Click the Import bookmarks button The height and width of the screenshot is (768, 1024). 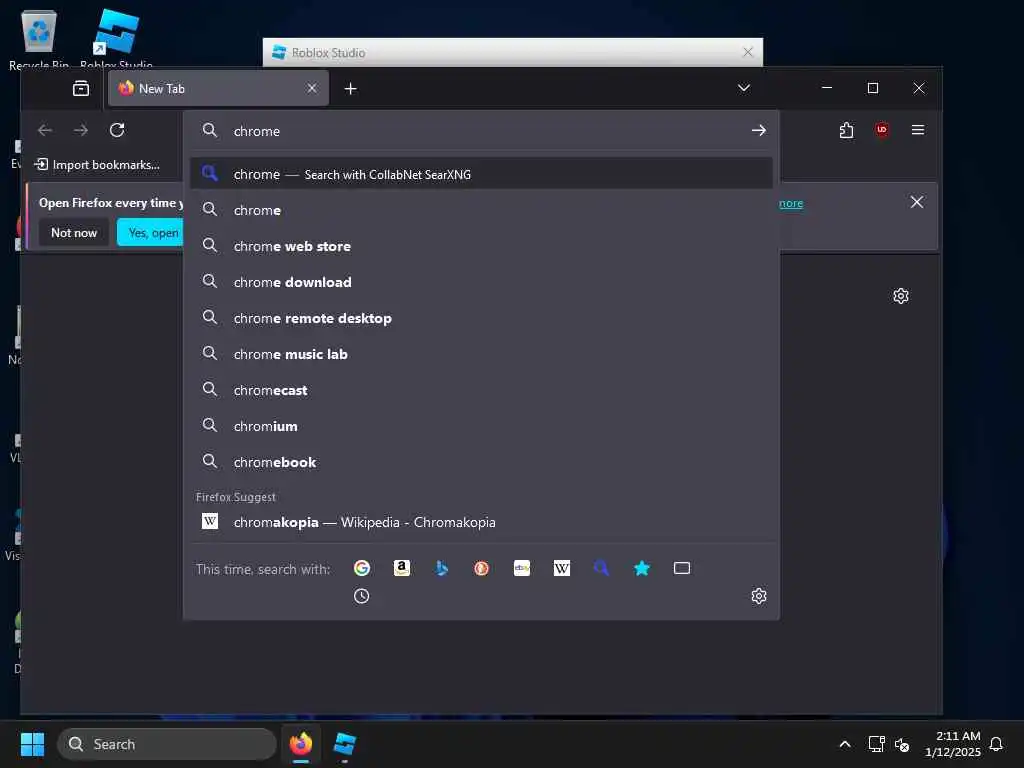[97, 165]
